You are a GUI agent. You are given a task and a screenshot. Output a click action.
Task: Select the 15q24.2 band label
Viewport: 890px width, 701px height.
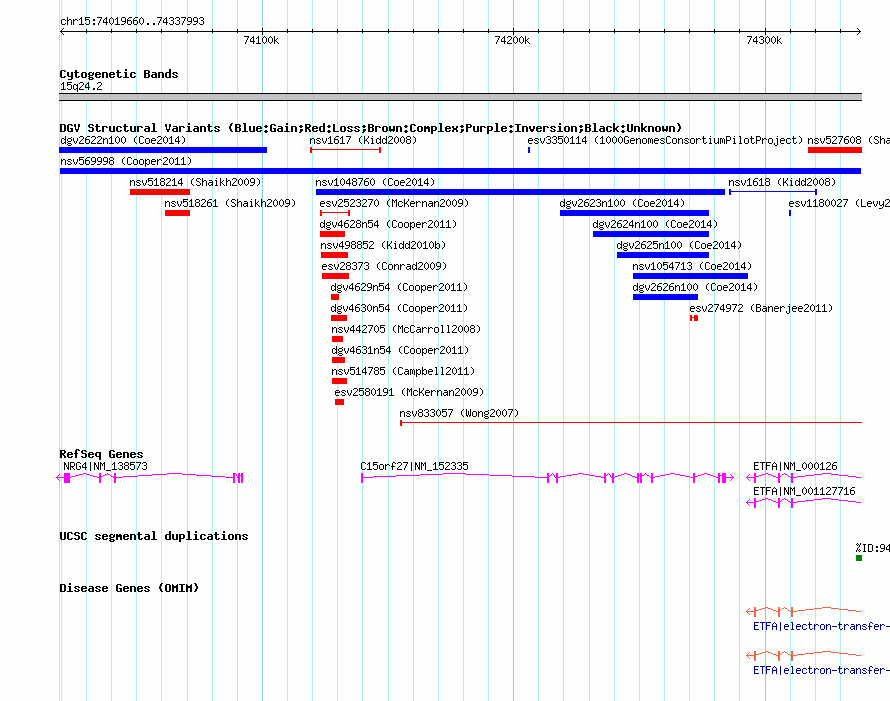[81, 86]
